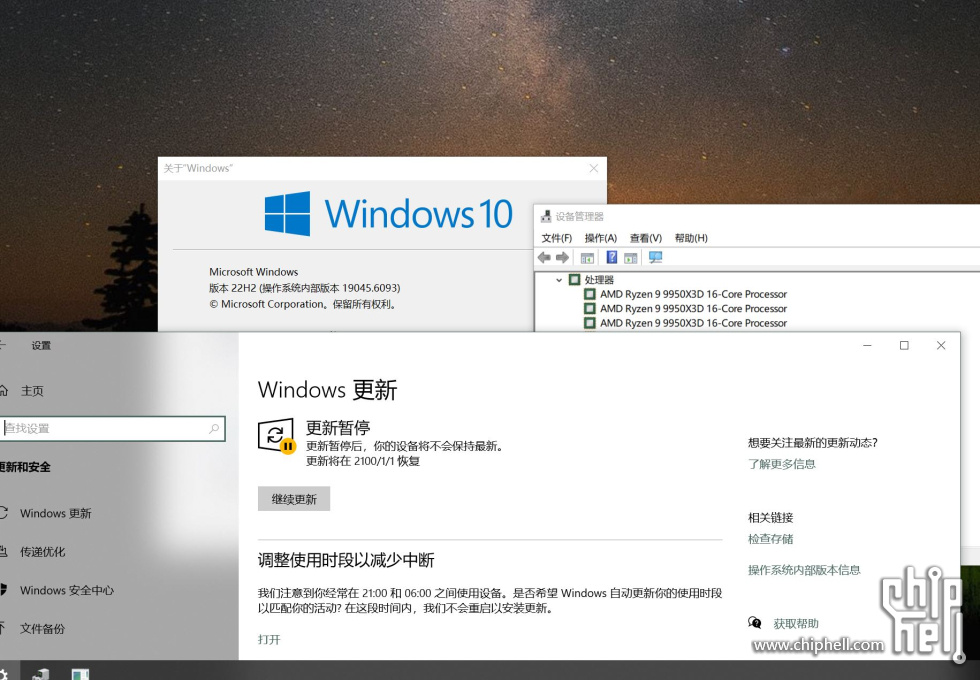Go to 主页 in Settings sidebar
The image size is (980, 680).
coord(32,391)
